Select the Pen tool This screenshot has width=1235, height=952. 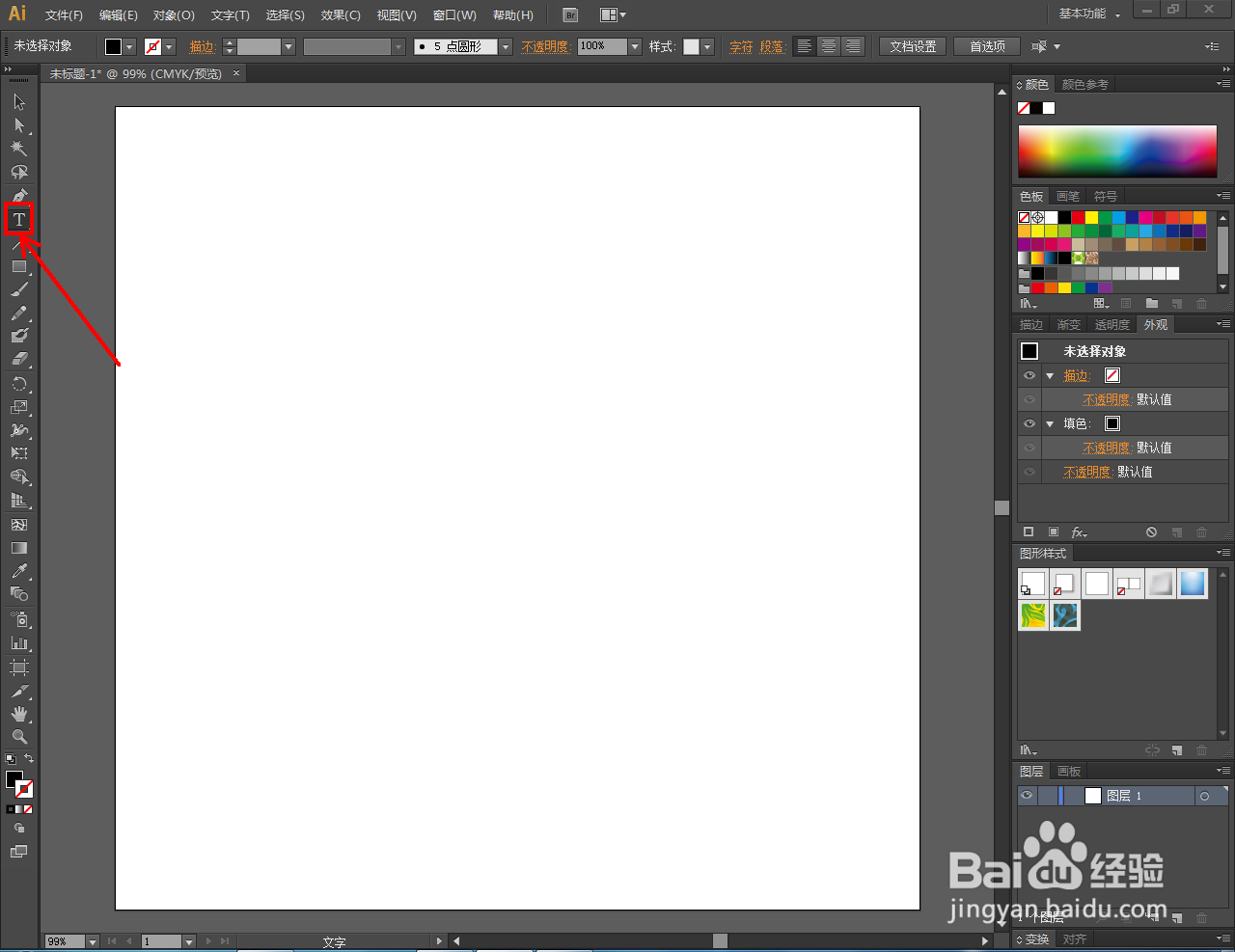[18, 196]
